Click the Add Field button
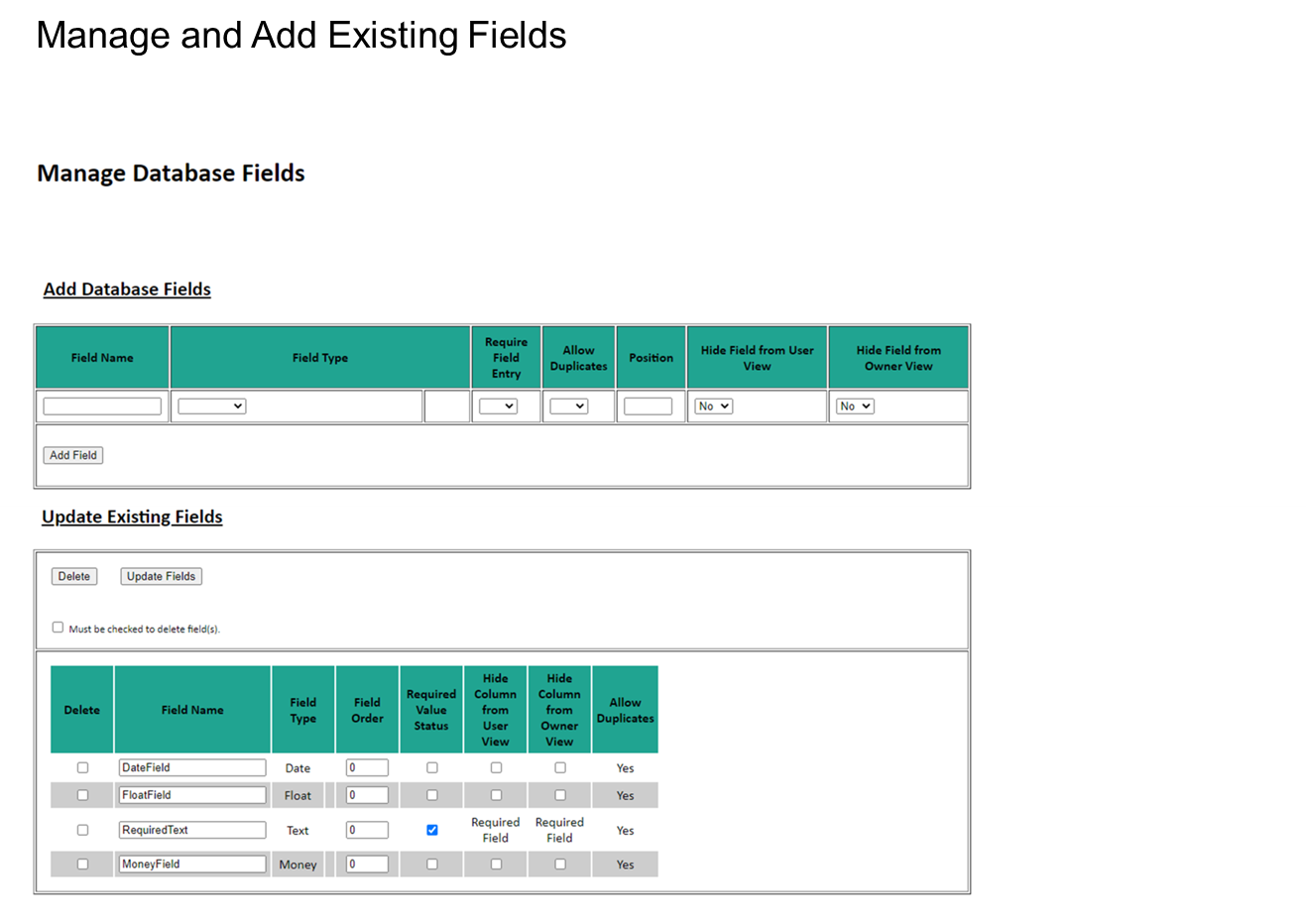Screen dimensions: 1306x924 [x=73, y=455]
